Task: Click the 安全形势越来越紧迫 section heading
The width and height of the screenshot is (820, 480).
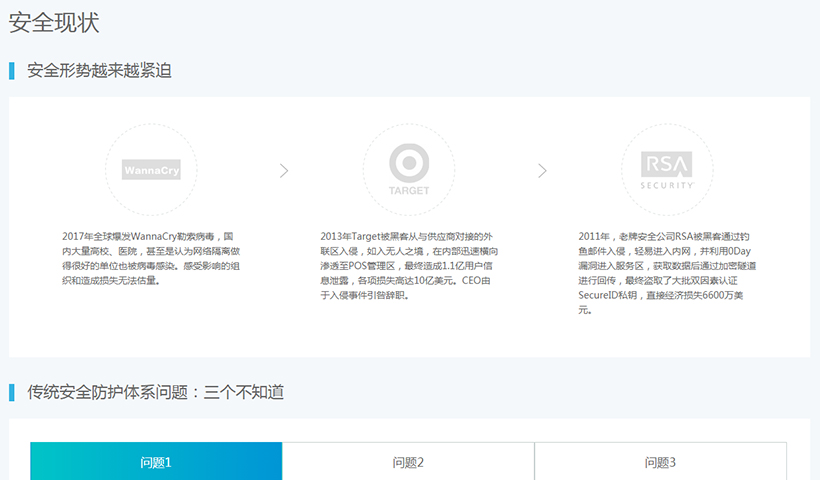Action: 99,71
